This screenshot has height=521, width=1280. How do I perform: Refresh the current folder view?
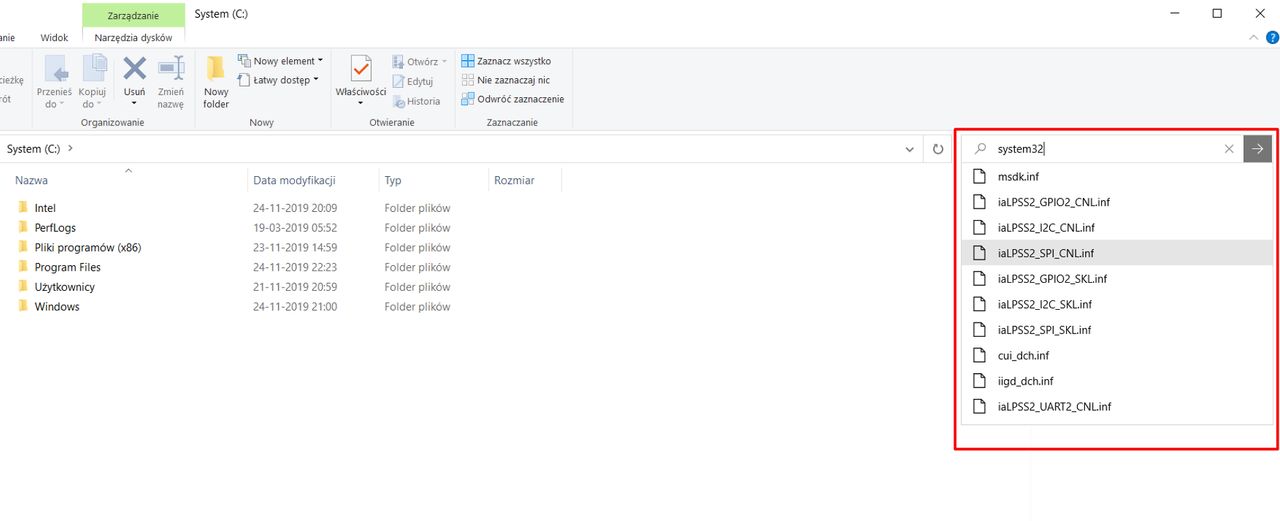[938, 149]
